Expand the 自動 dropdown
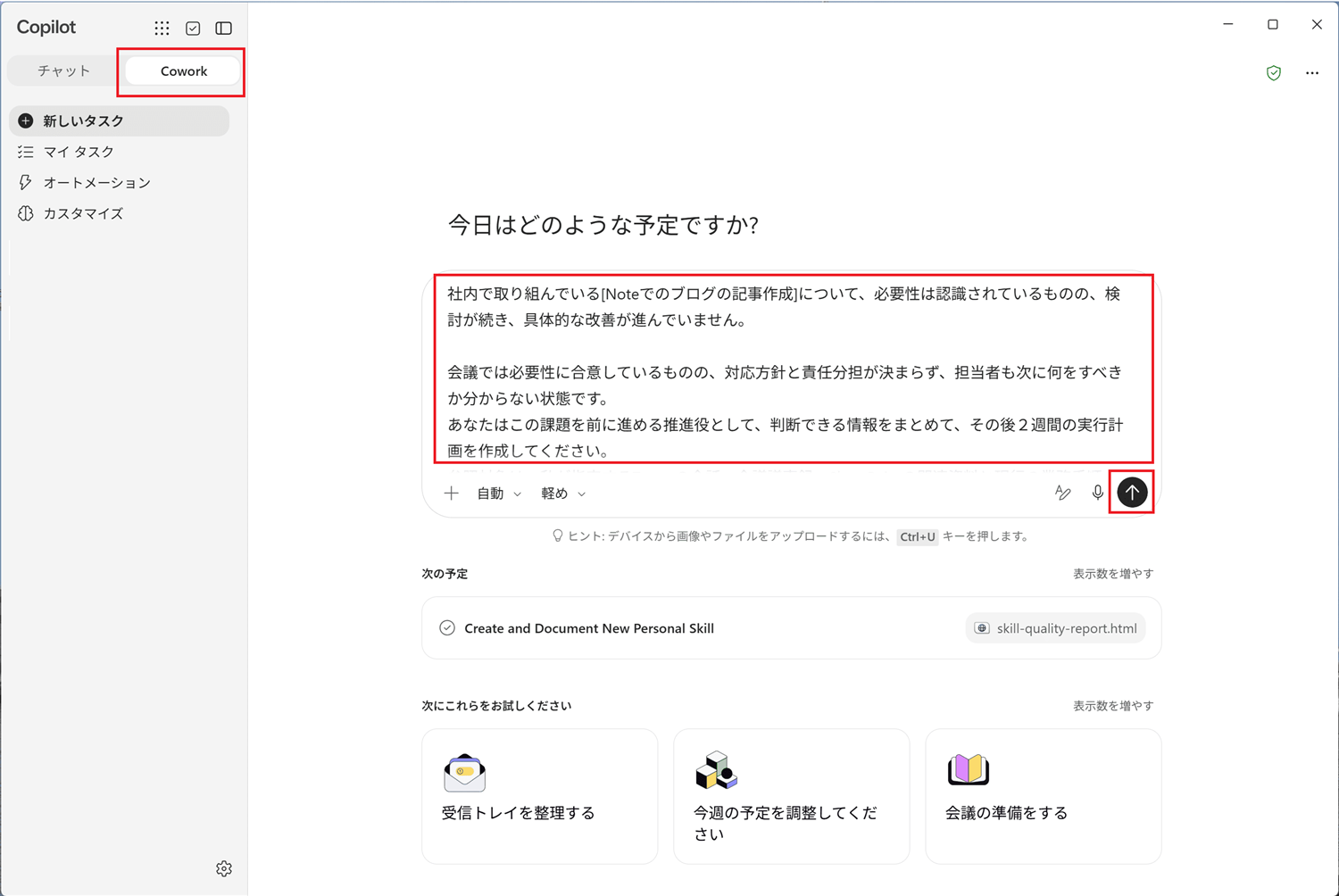The height and width of the screenshot is (896, 1339). click(499, 494)
